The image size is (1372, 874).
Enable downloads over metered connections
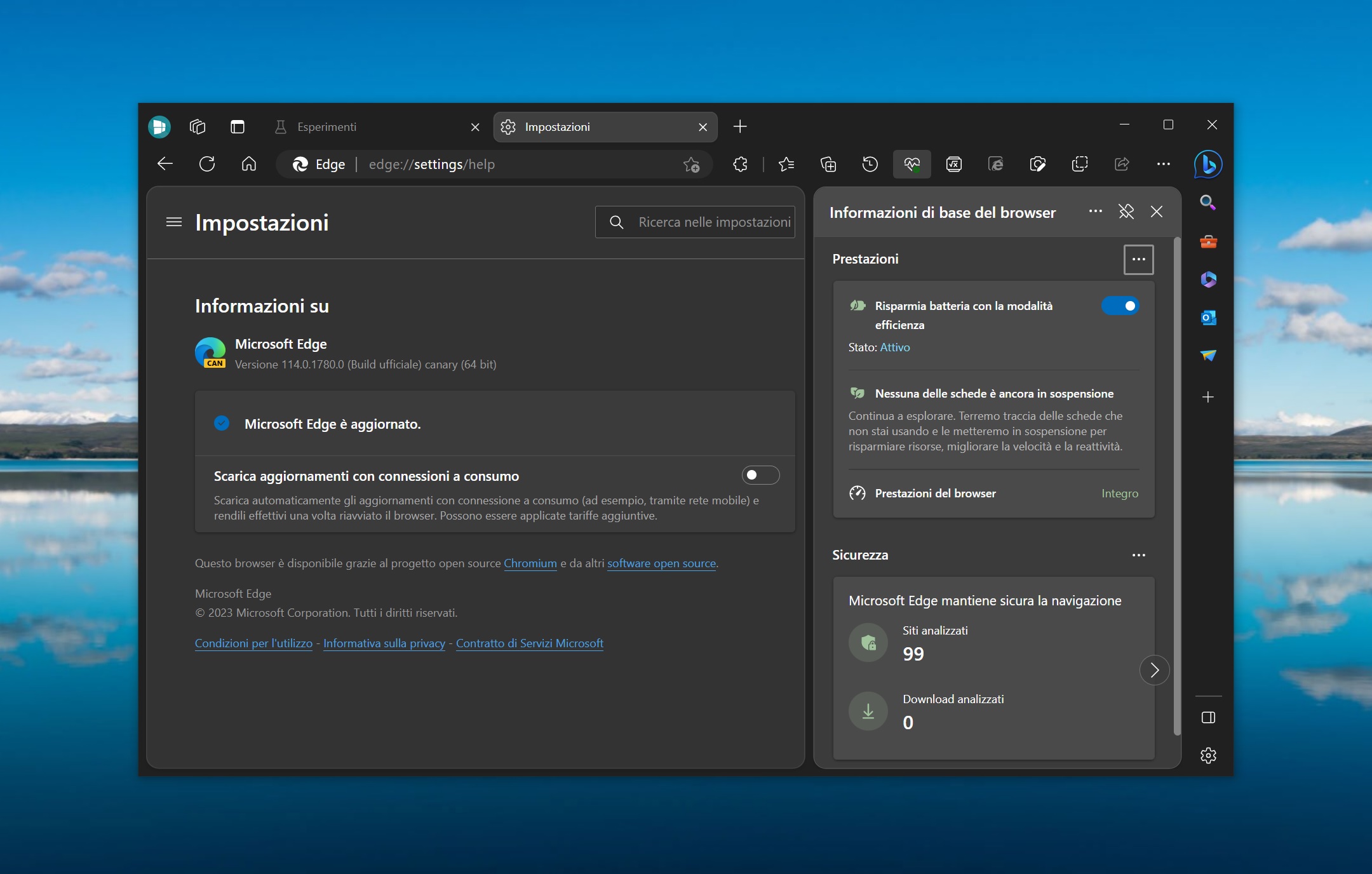pyautogui.click(x=761, y=475)
